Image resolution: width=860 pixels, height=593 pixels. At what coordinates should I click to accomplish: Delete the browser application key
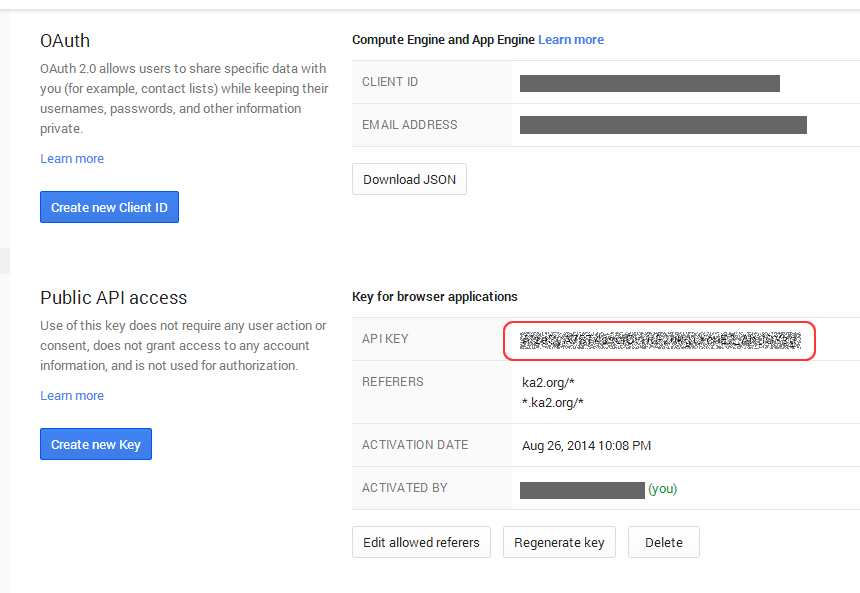[x=663, y=542]
